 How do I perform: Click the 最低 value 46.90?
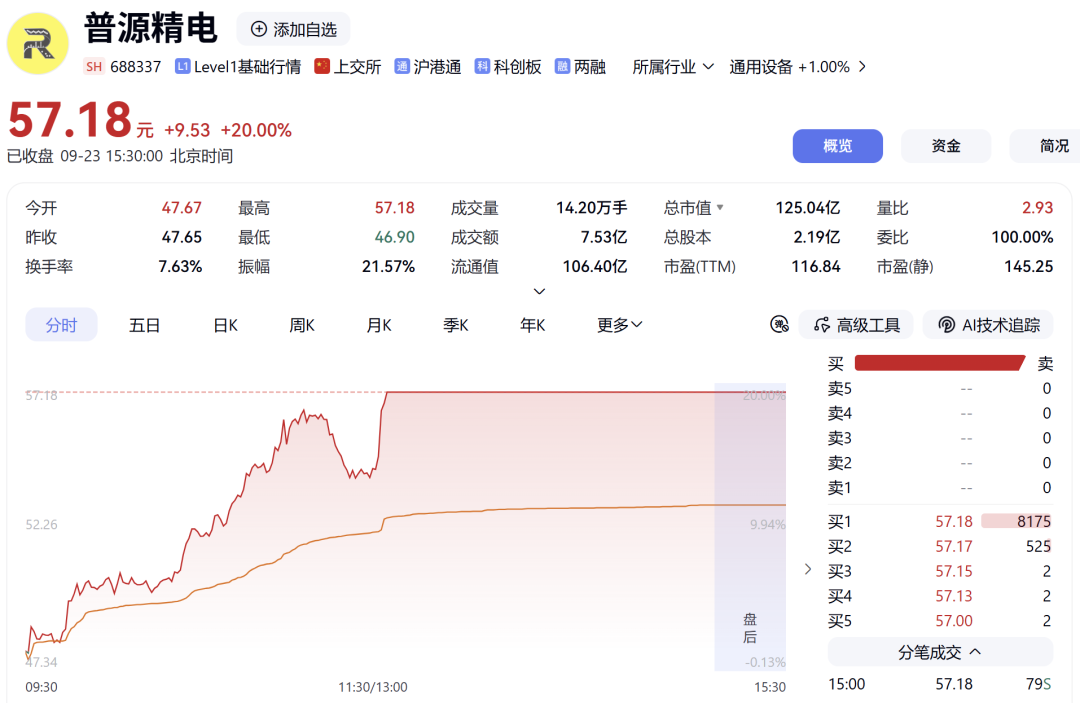(x=395, y=237)
